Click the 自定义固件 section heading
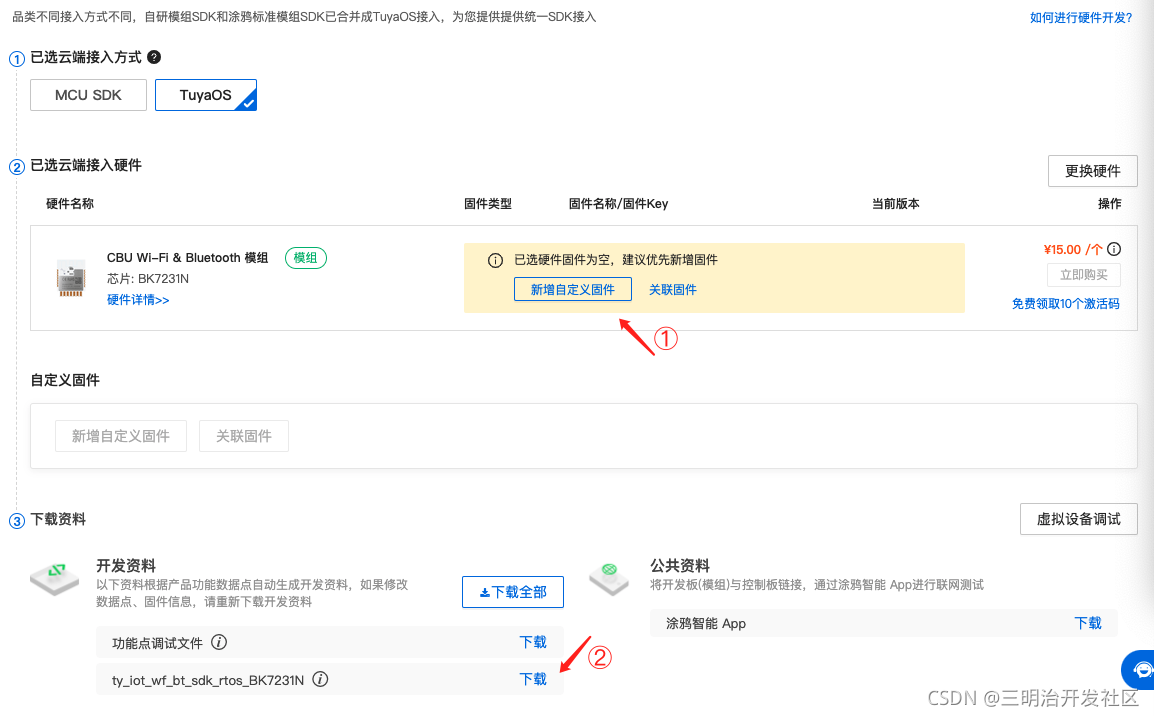The width and height of the screenshot is (1154, 716). pos(65,380)
